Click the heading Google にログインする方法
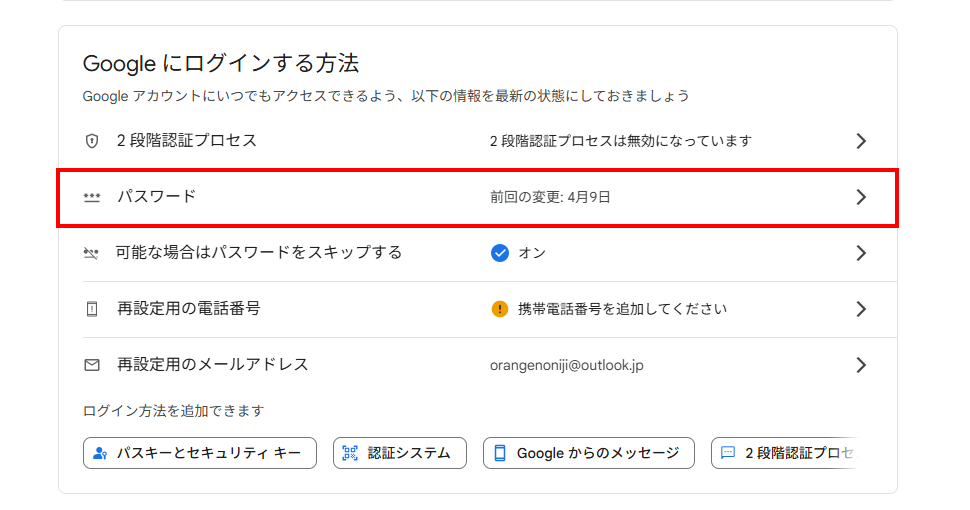 pyautogui.click(x=221, y=63)
